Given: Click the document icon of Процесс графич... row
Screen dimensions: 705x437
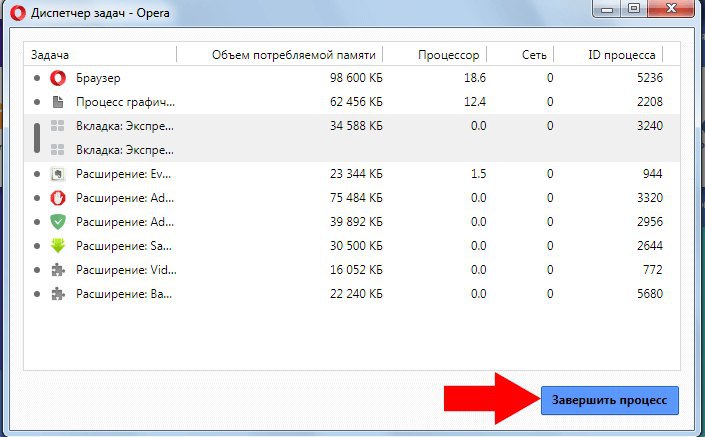Looking at the screenshot, I should click(58, 102).
